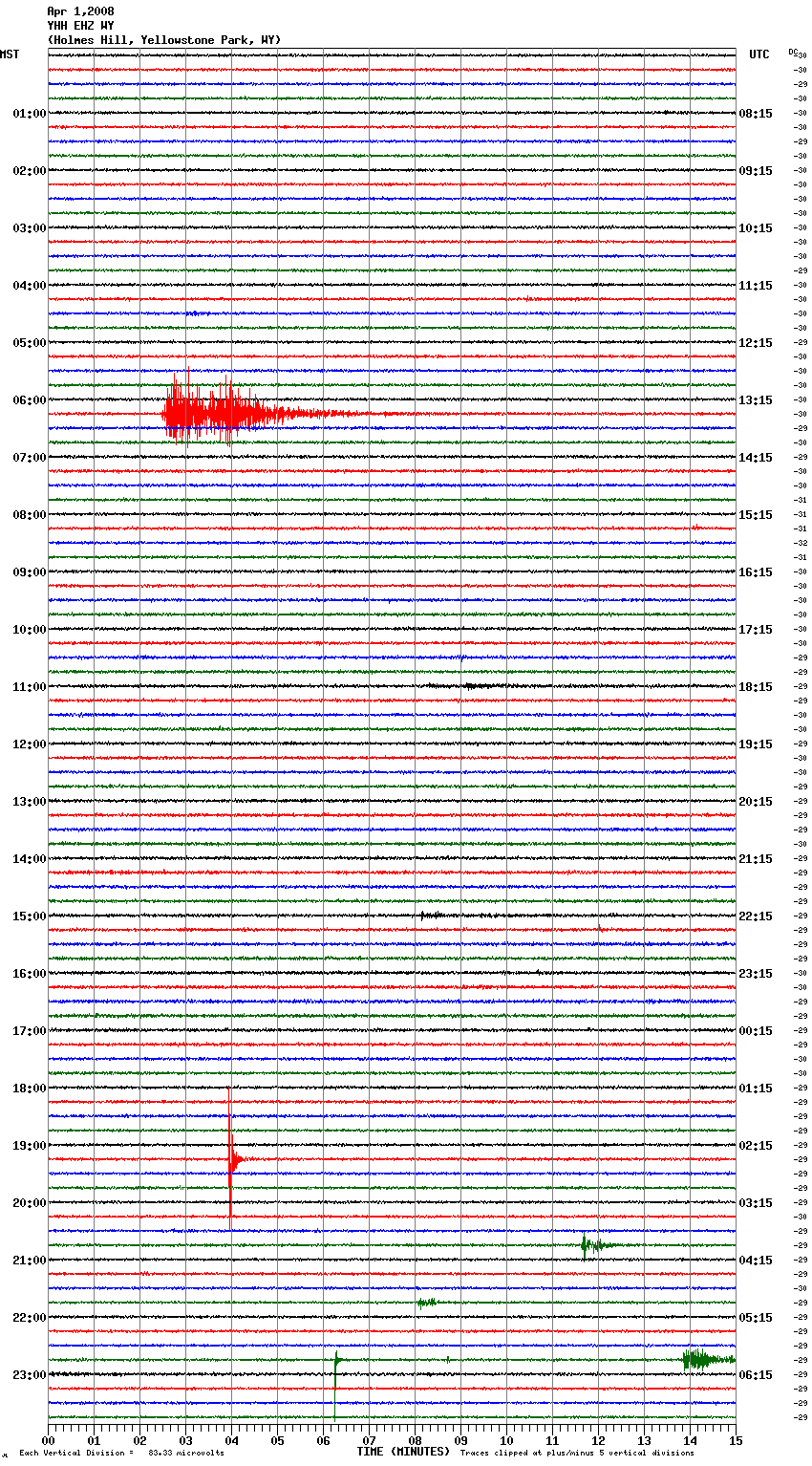Click the "UTC" time zone header
812x1466 pixels.
[x=759, y=54]
